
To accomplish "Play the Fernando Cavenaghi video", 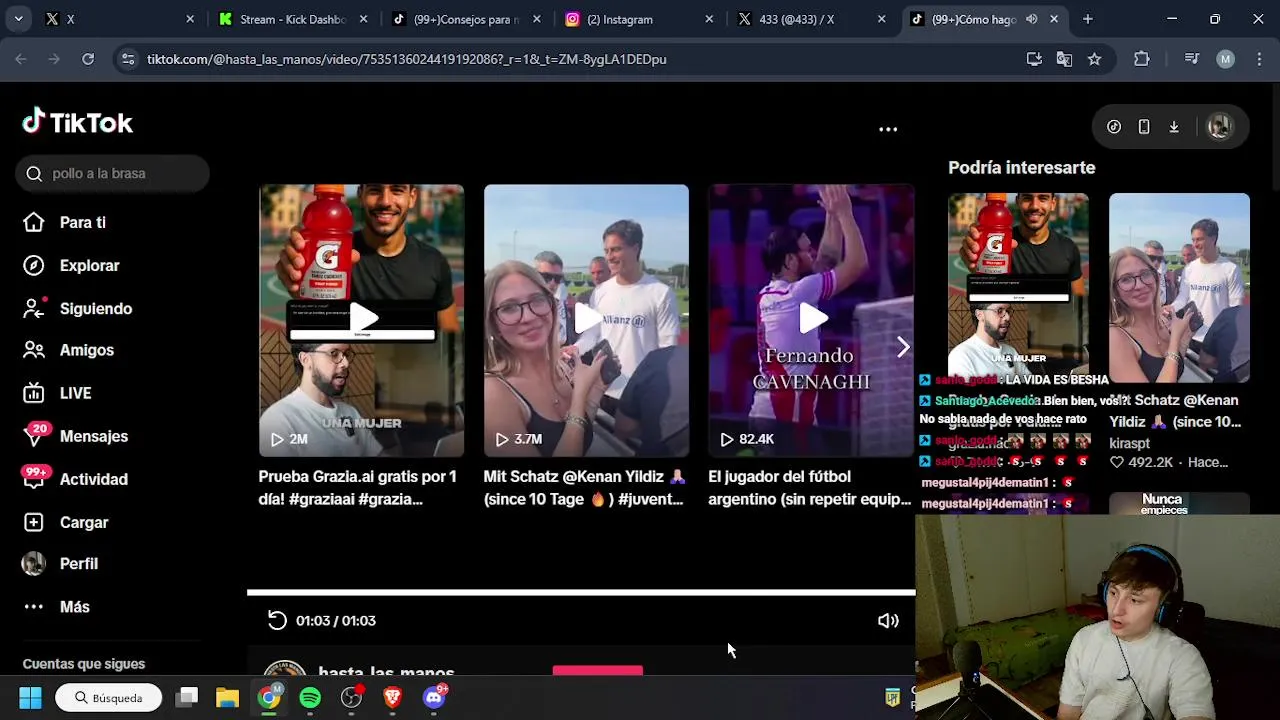I will coord(811,320).
